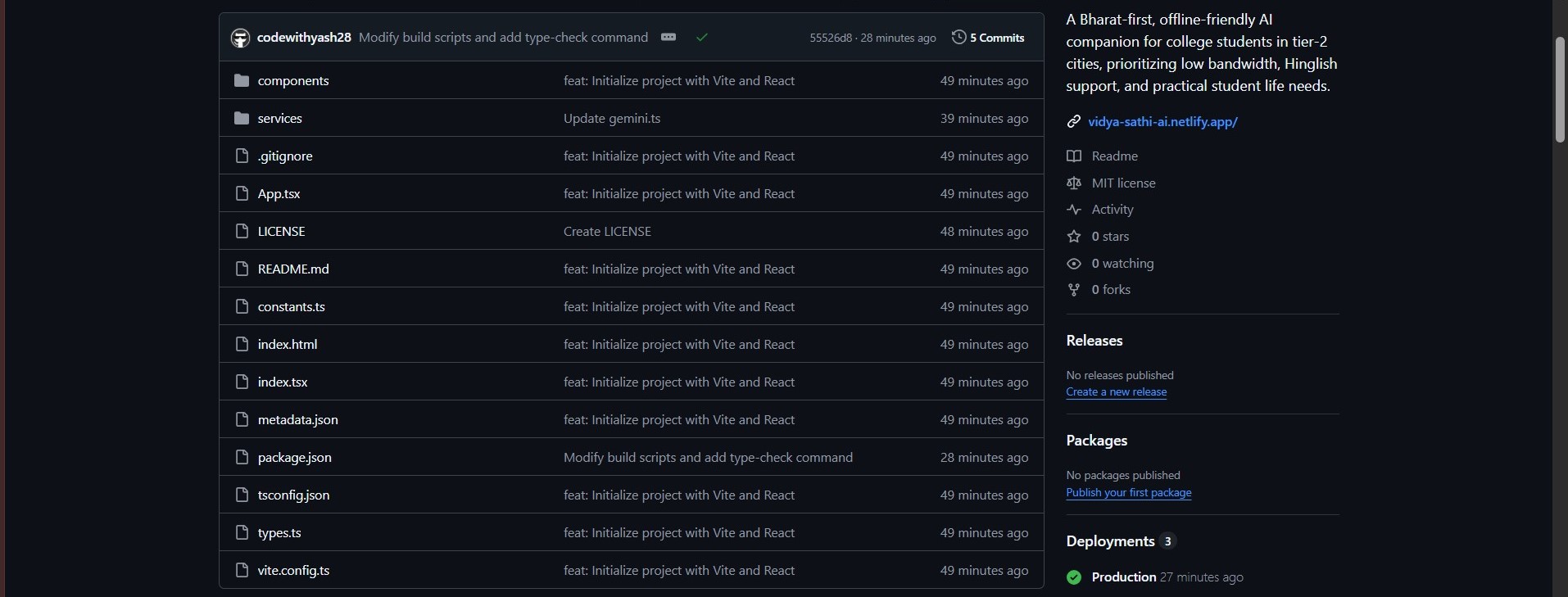
Task: Open the services folder
Action: [x=279, y=118]
